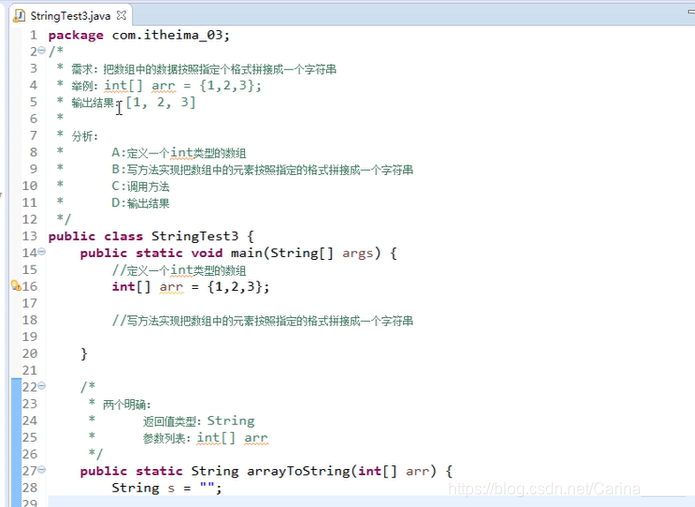Click the 'main' method name on line 14
This screenshot has width=695, height=507.
[x=246, y=253]
